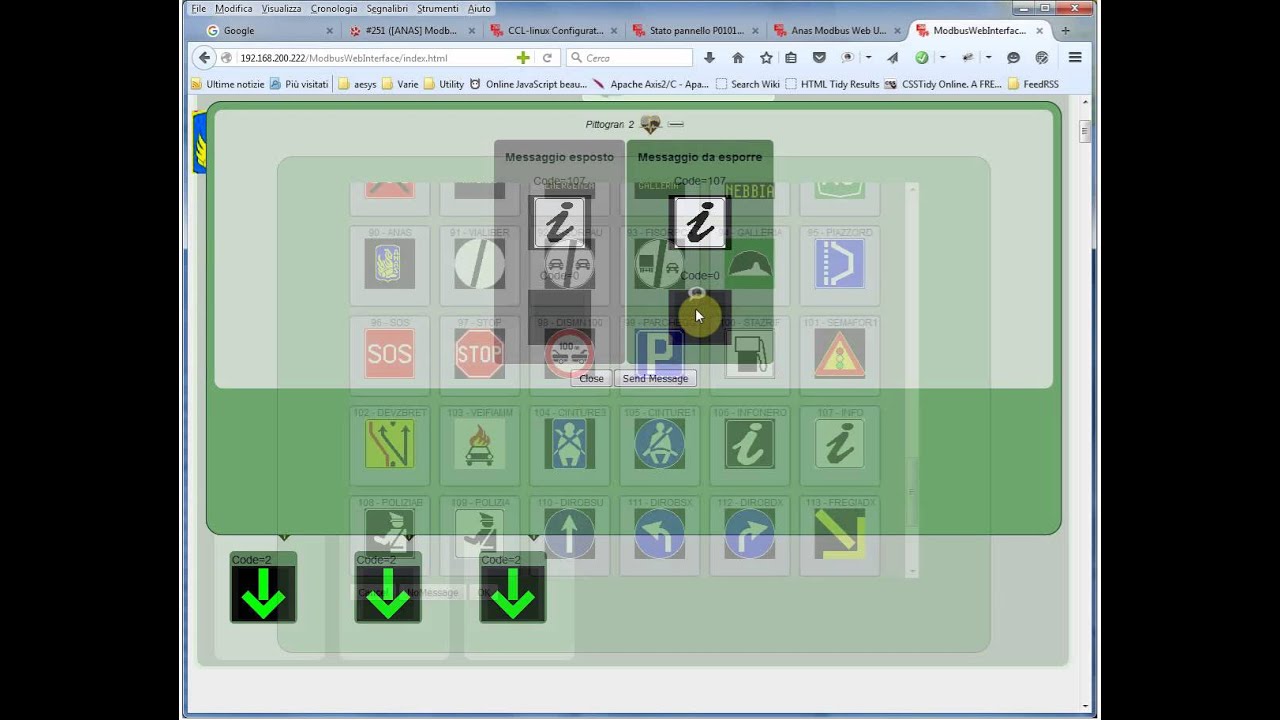The width and height of the screenshot is (1280, 720).
Task: Open a new tab with the plus button
Action: 1065,31
